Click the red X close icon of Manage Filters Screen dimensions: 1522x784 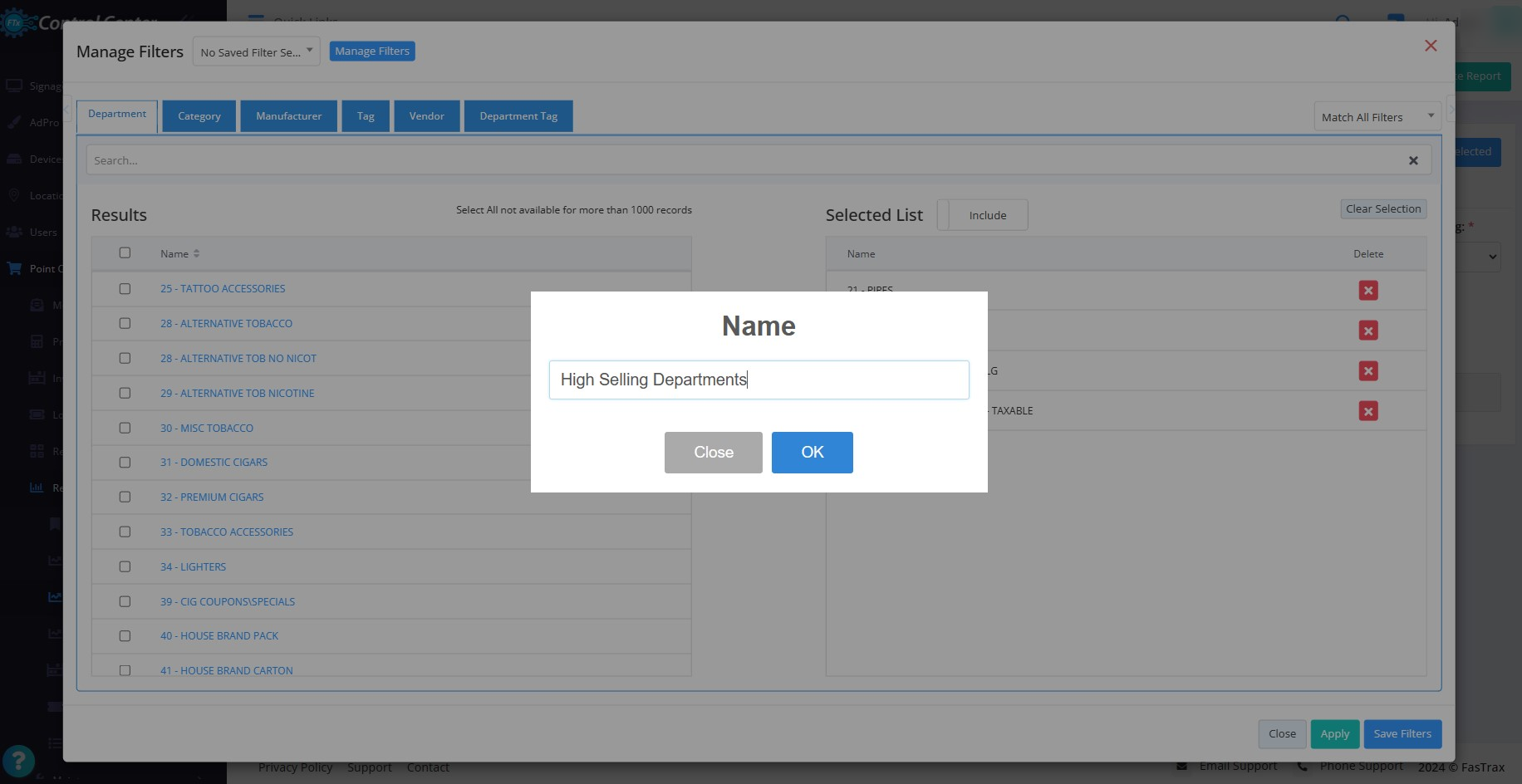1431,46
